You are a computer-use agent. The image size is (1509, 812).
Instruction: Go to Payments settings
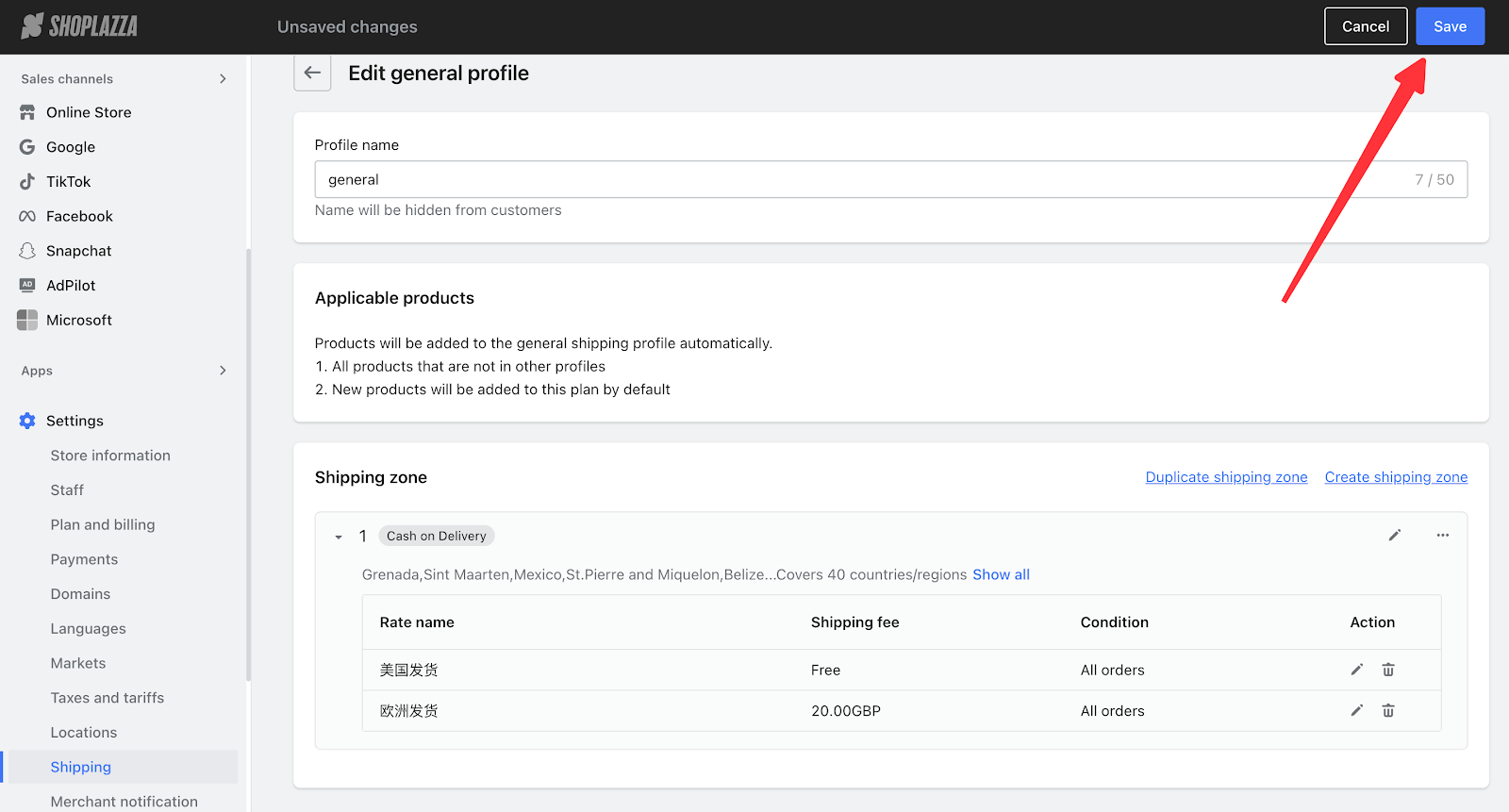pyautogui.click(x=84, y=559)
